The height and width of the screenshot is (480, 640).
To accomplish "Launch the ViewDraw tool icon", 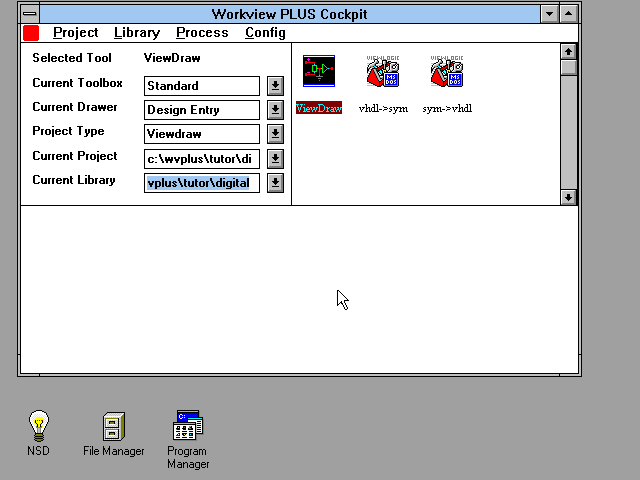I will pos(319,72).
